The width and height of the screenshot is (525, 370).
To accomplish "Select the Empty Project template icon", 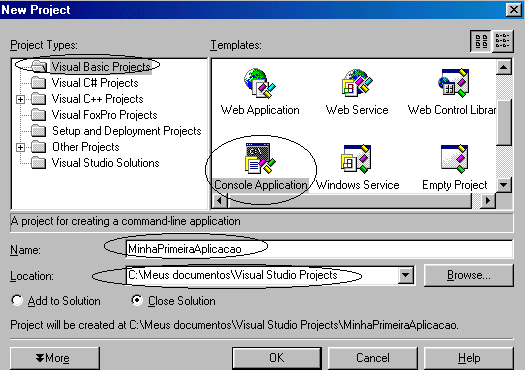I will click(454, 159).
